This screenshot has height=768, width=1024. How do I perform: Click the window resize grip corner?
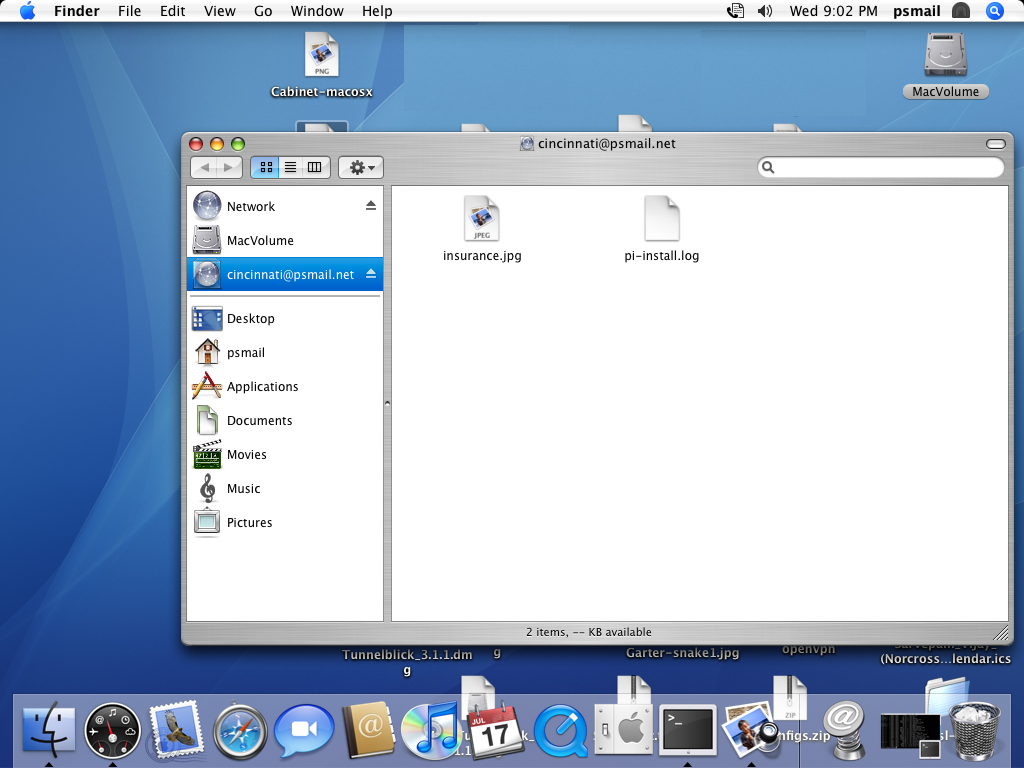1000,632
